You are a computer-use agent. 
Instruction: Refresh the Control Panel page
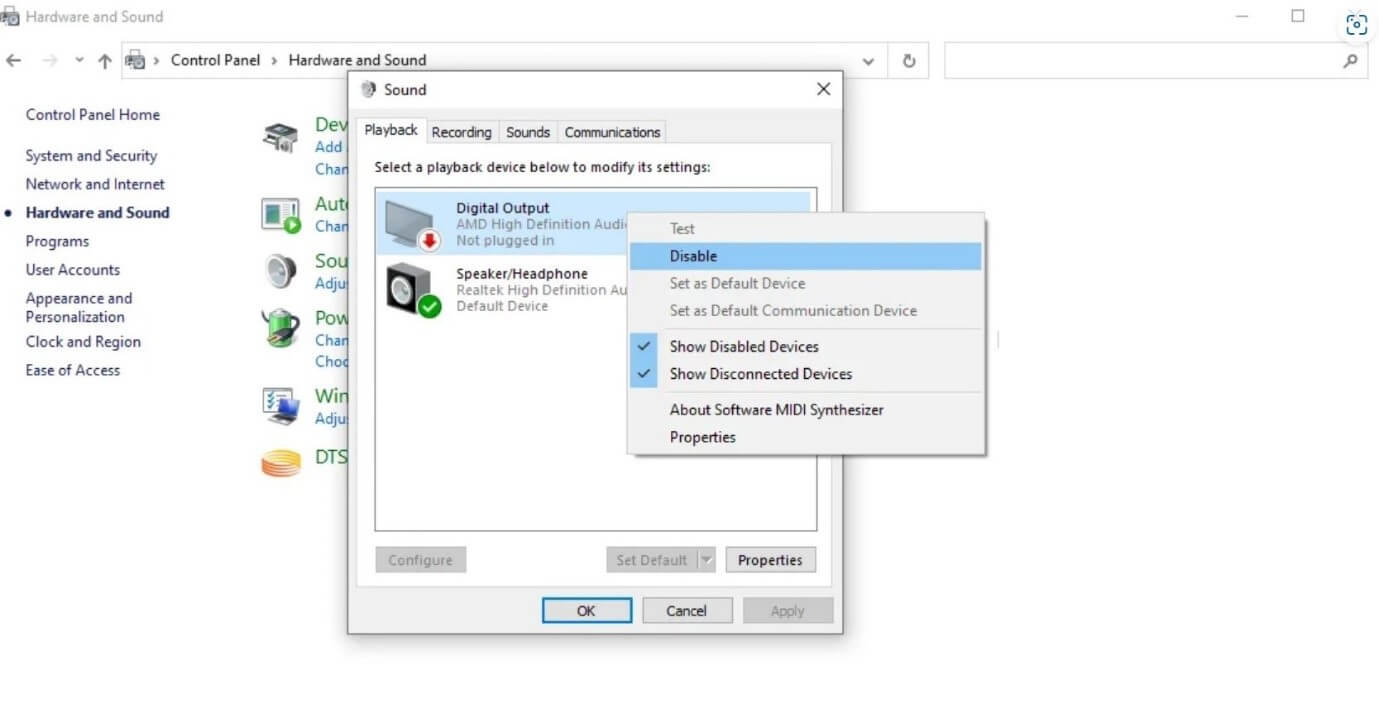pos(908,60)
